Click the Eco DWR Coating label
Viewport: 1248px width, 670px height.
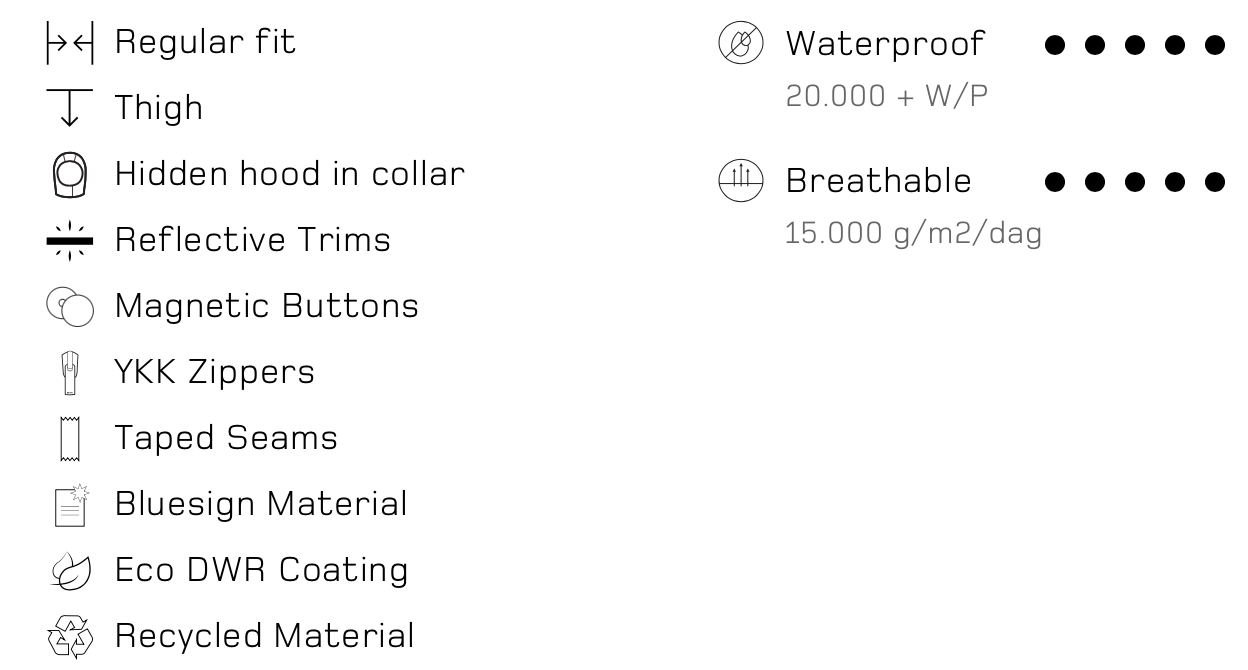(262, 570)
